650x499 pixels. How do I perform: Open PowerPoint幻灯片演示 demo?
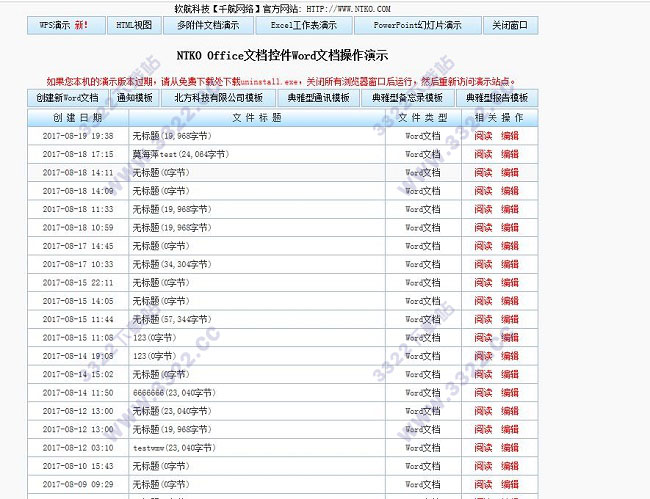(x=417, y=25)
